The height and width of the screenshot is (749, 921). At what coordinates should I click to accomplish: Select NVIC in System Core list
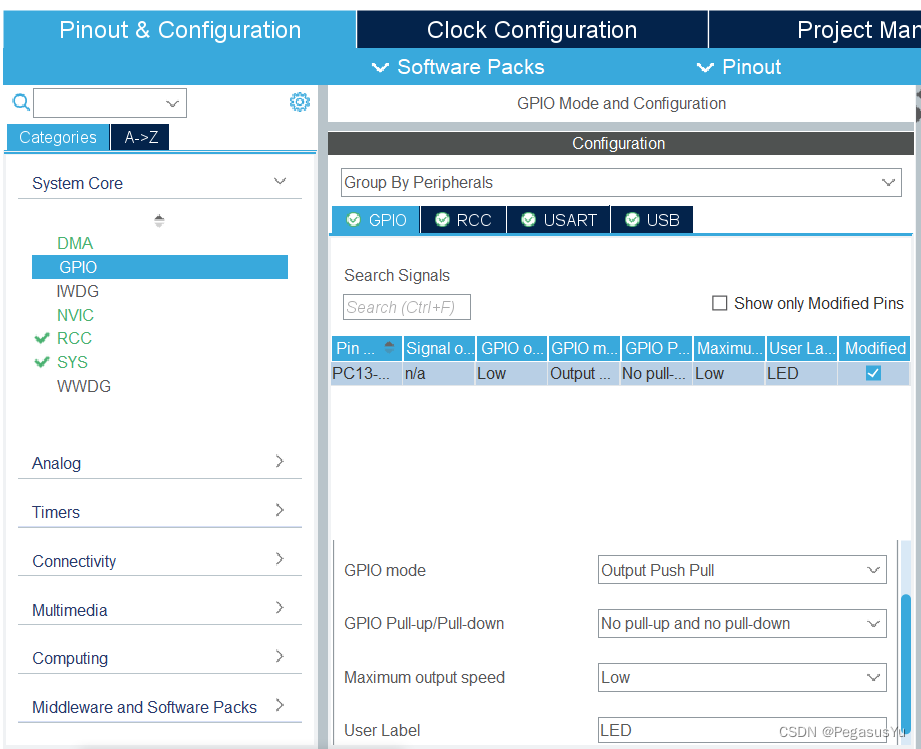[x=75, y=315]
